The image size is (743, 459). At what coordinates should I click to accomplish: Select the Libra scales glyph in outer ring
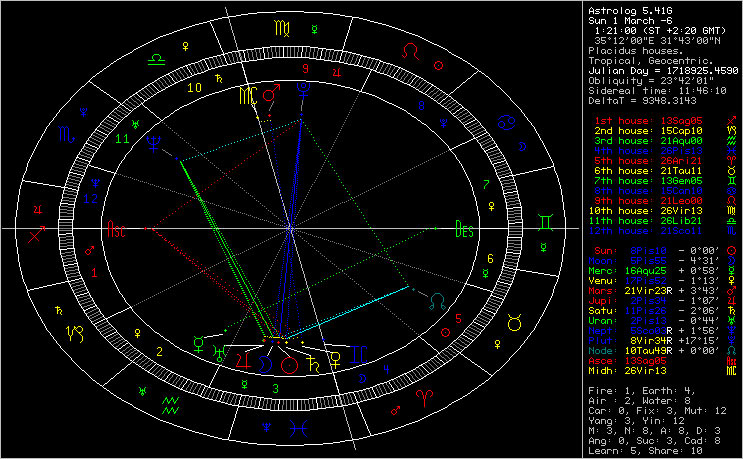tap(158, 60)
